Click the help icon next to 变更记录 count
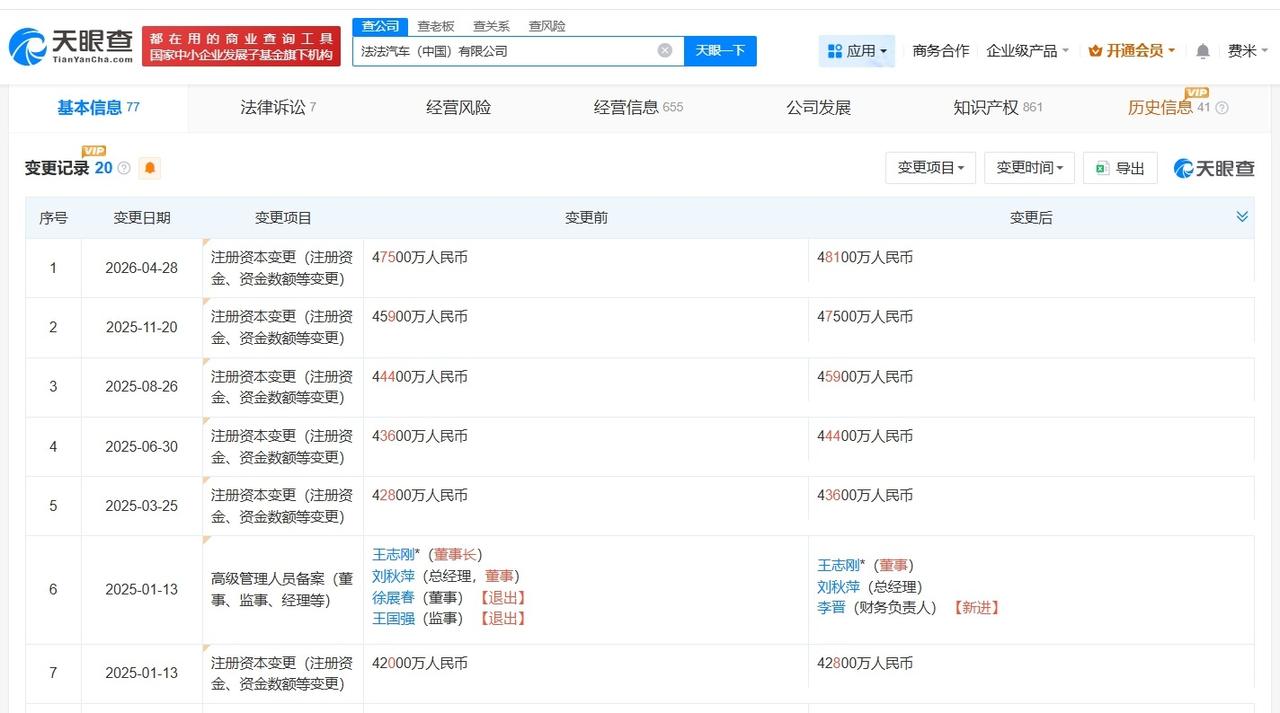The image size is (1280, 713). [x=124, y=168]
